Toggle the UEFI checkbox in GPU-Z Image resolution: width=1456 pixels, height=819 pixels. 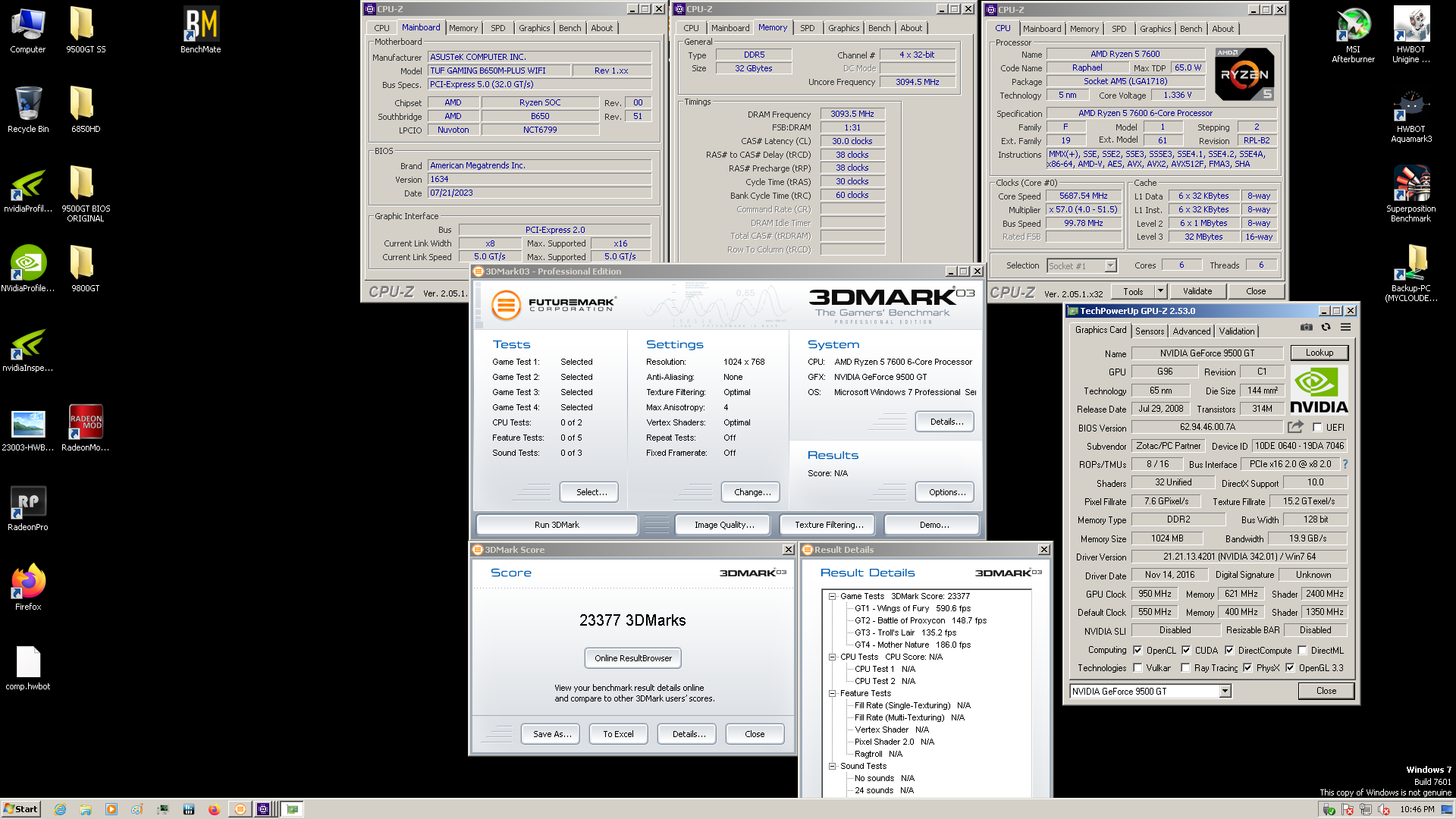coord(1317,428)
